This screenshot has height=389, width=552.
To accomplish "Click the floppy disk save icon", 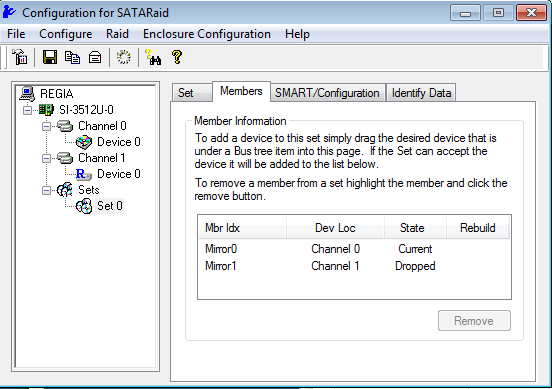I will [x=50, y=57].
